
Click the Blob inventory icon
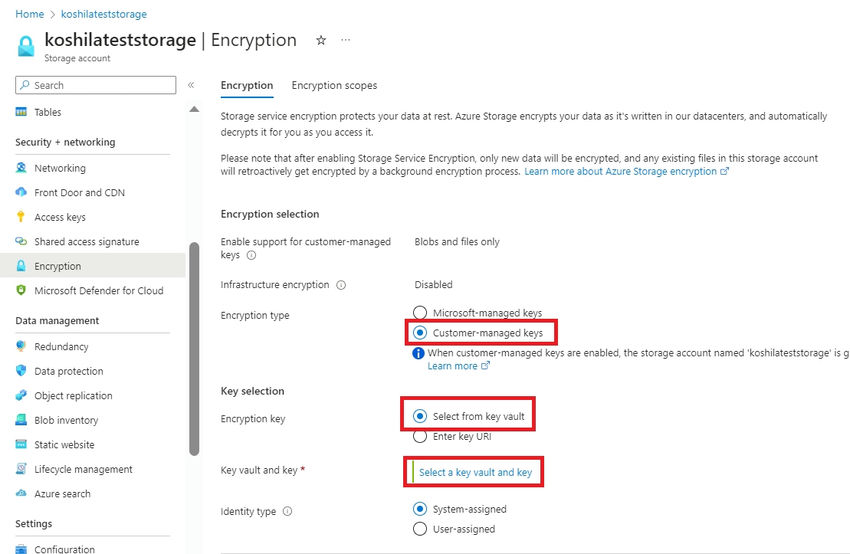(x=21, y=420)
